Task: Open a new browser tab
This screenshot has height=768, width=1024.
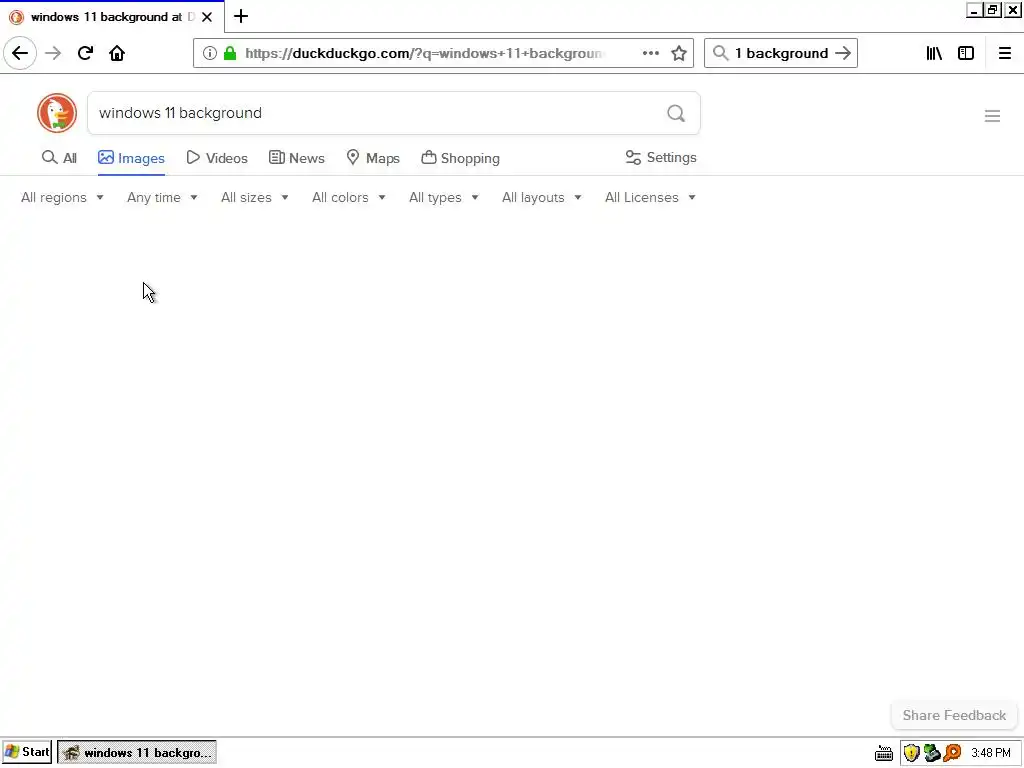Action: pos(241,16)
